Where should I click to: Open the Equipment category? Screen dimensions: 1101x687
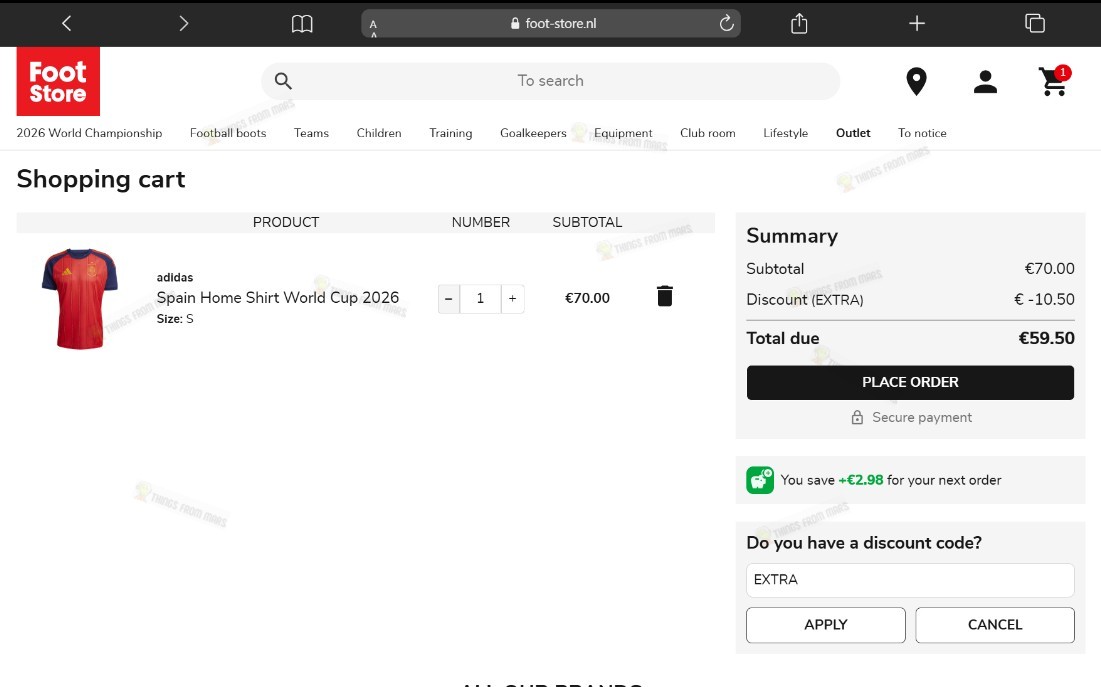tap(623, 133)
